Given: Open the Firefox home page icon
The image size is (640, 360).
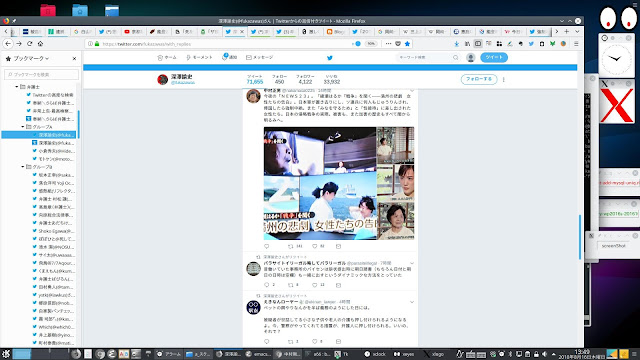Looking at the screenshot, I should point(40,44).
